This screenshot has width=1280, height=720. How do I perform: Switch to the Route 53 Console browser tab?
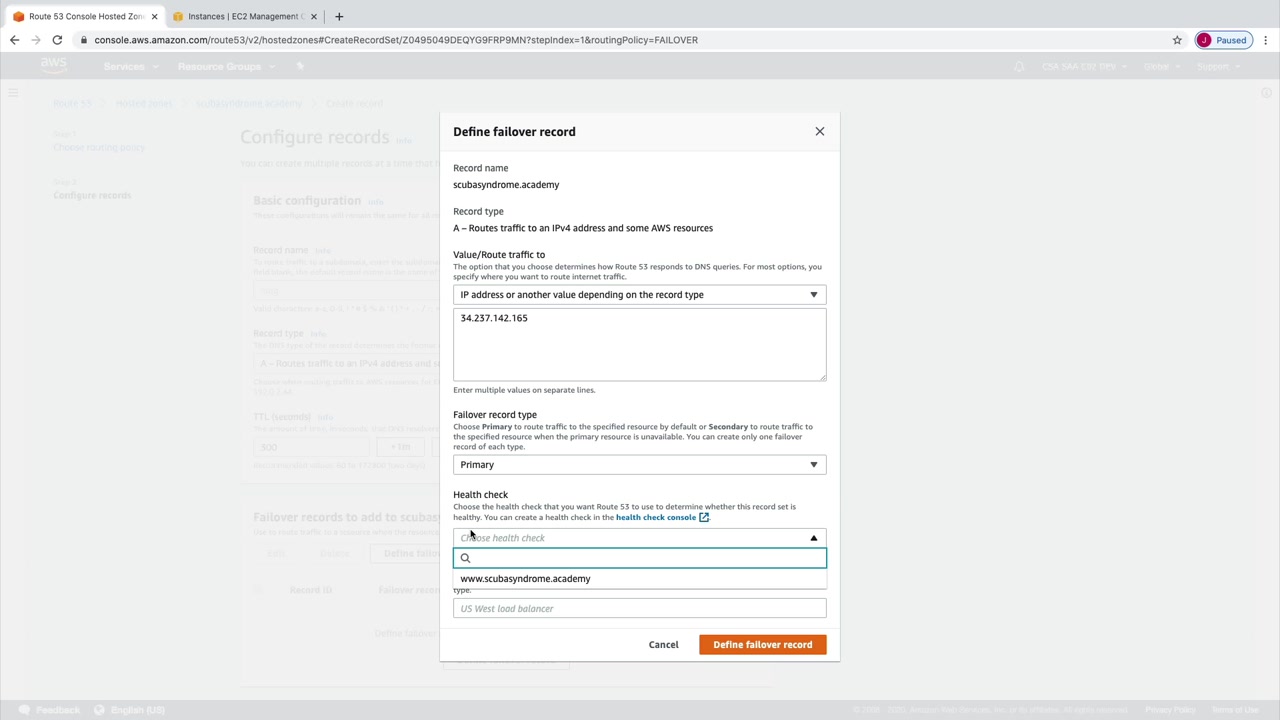(x=86, y=16)
